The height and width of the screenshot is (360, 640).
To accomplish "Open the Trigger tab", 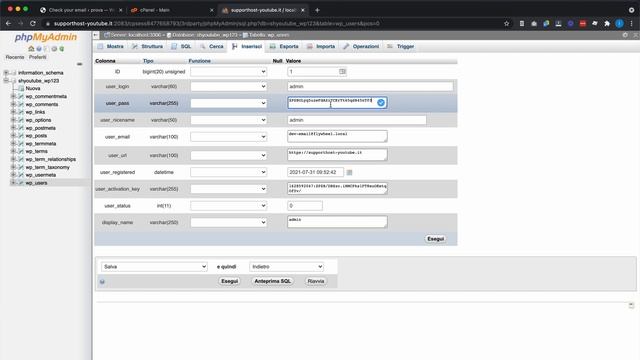I will click(x=401, y=47).
